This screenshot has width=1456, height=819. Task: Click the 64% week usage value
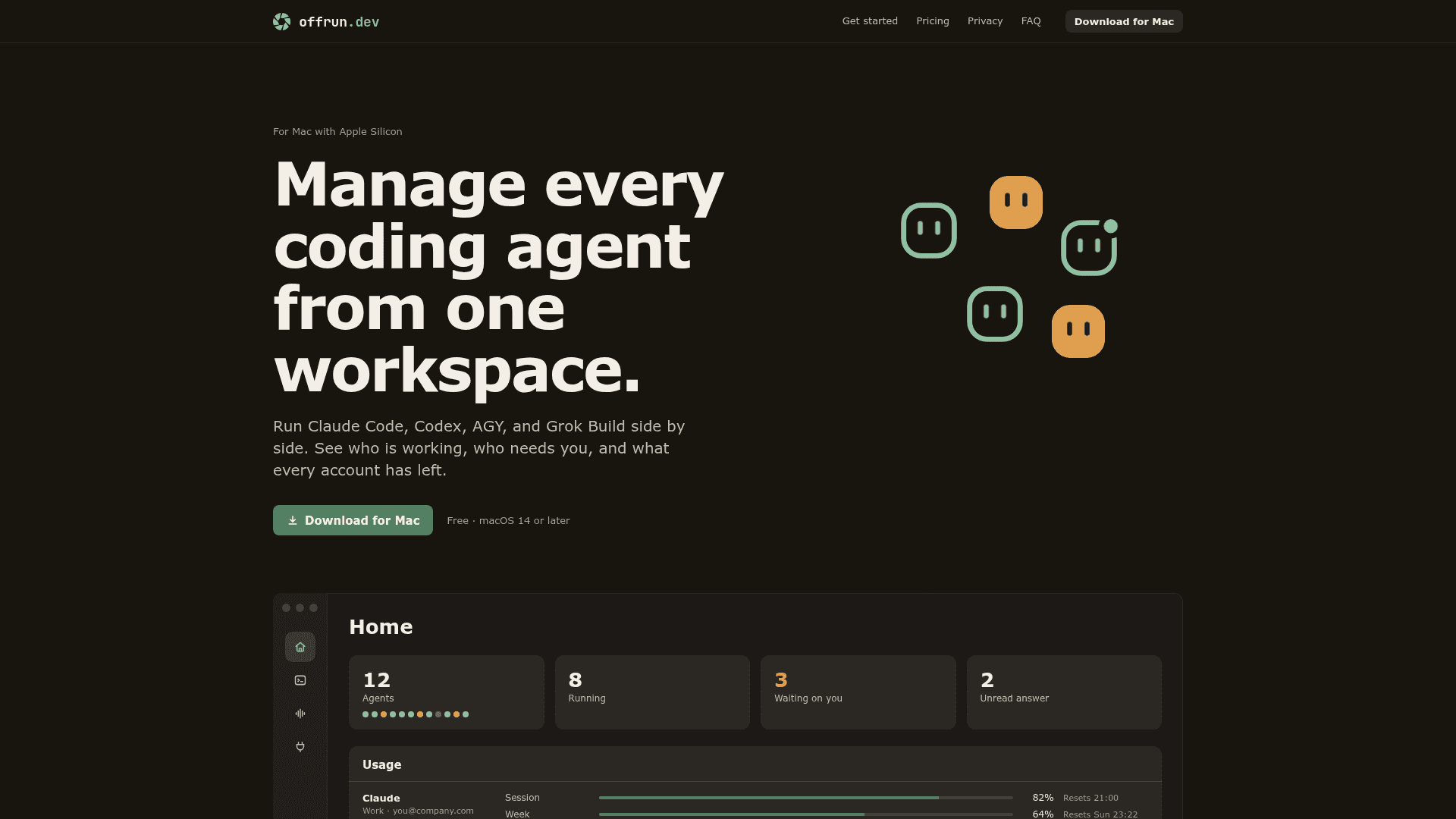1043,814
